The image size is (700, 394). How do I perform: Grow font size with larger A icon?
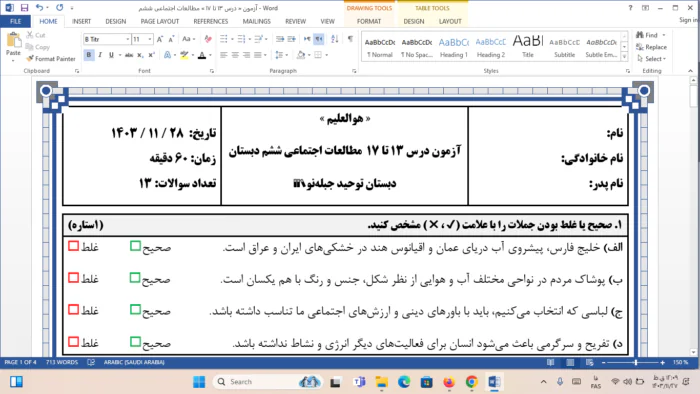(x=160, y=39)
